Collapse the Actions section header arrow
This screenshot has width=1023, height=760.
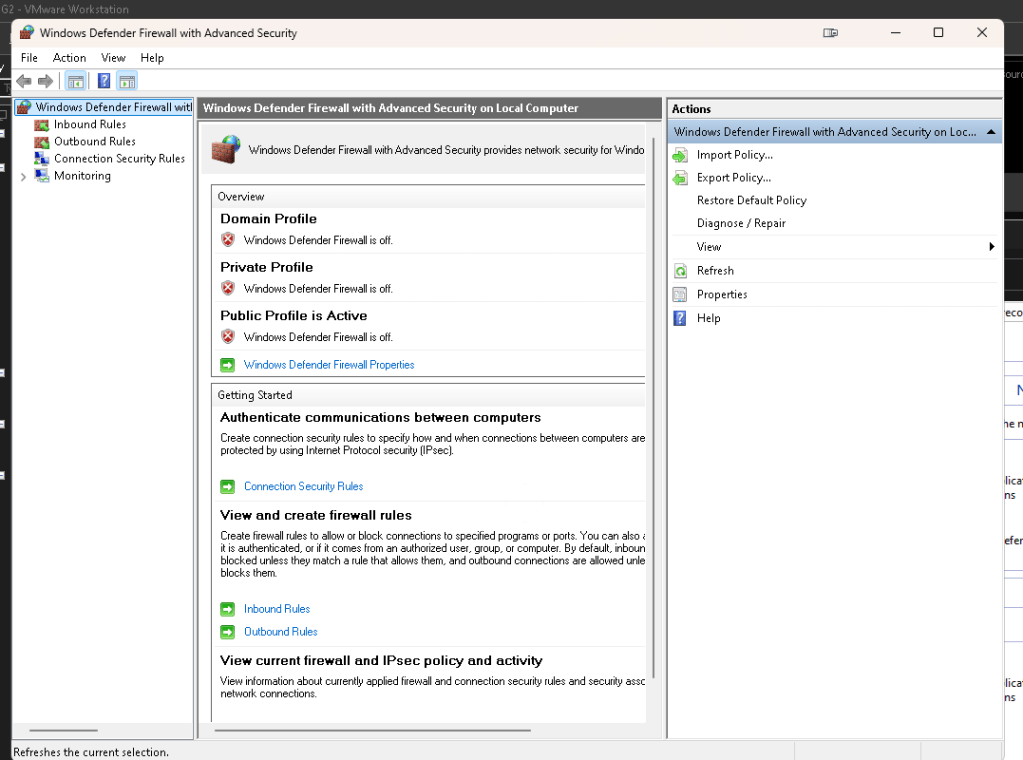point(991,132)
